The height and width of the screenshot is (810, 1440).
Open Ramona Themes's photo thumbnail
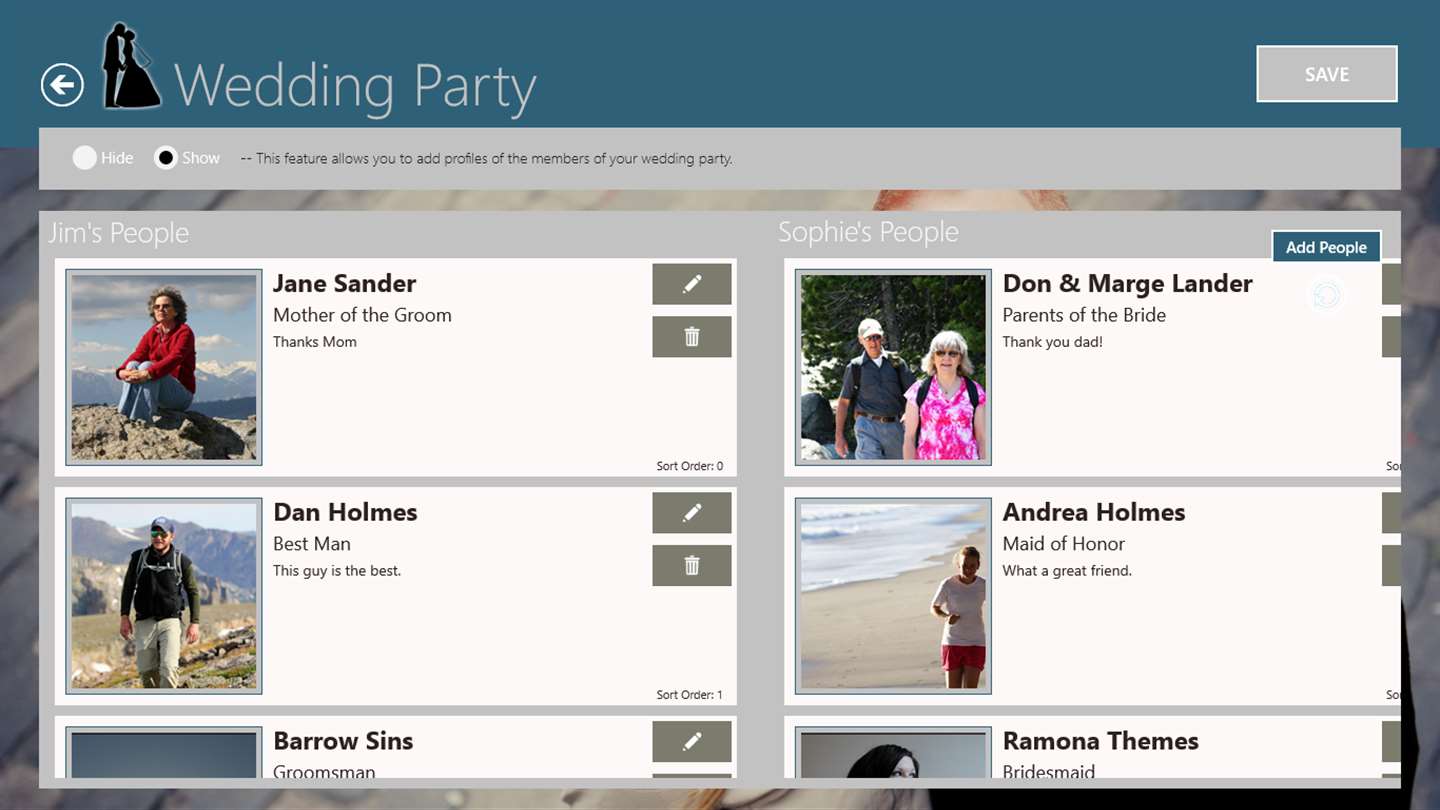point(893,753)
